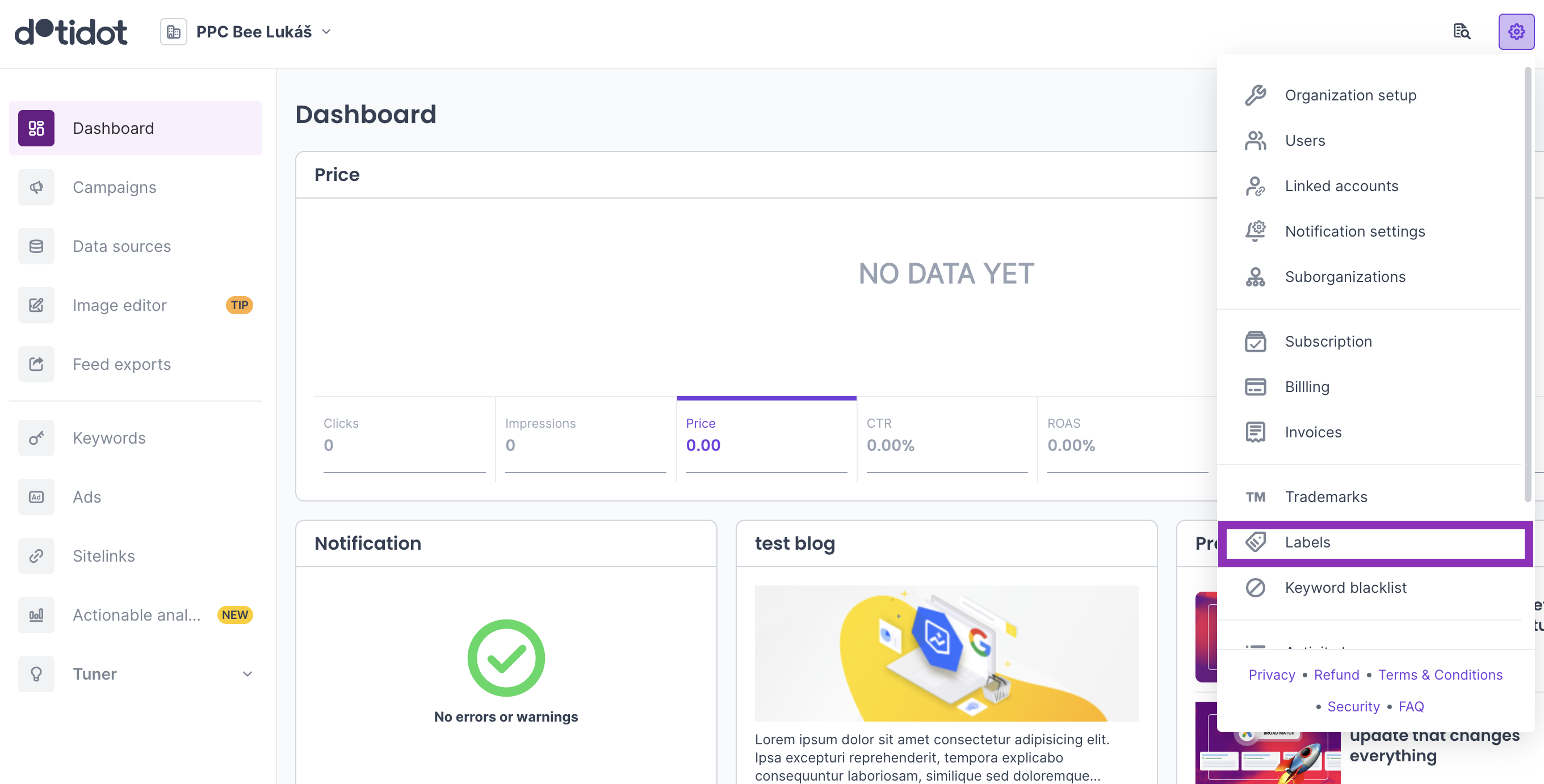Click the Image editor pencil icon
Screen dimensions: 1544x784
pyautogui.click(x=36, y=305)
